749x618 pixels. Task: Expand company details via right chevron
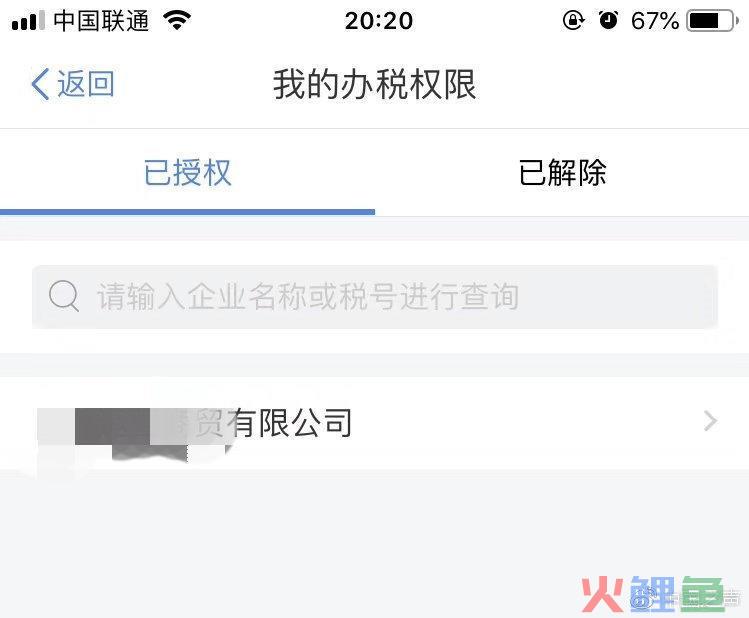click(710, 421)
